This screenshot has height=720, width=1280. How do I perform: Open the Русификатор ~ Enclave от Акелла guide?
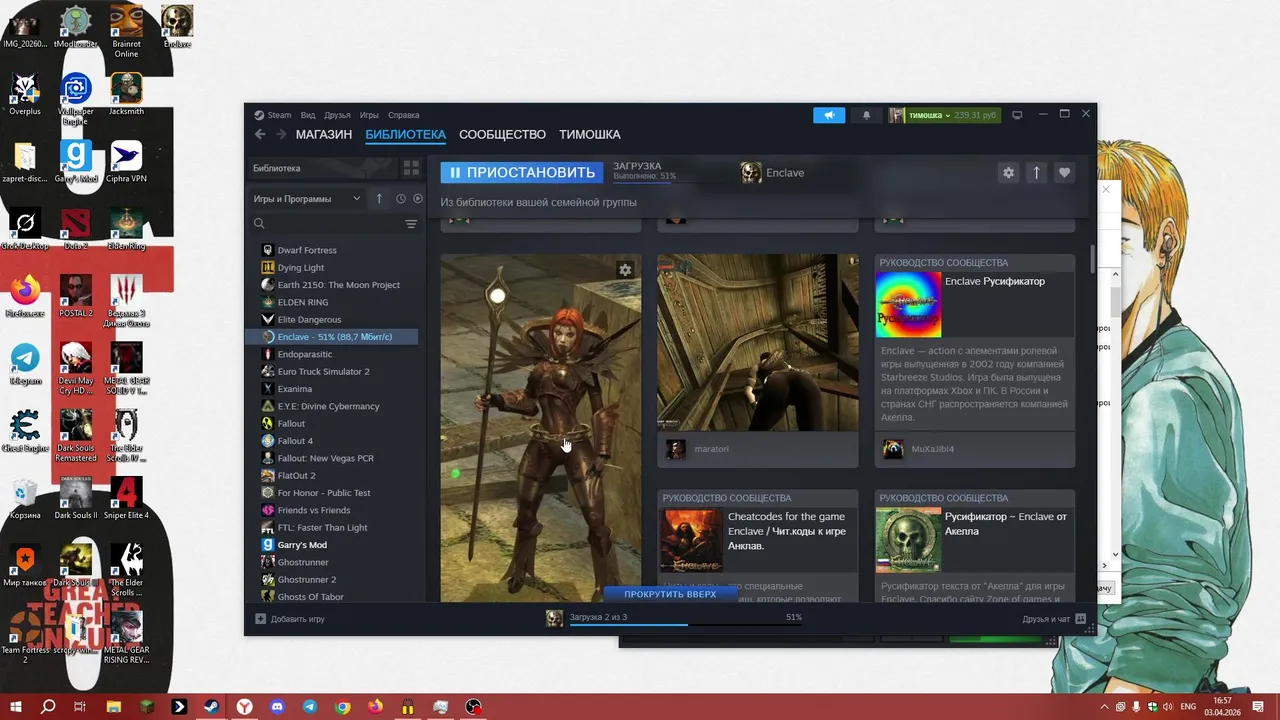point(975,545)
